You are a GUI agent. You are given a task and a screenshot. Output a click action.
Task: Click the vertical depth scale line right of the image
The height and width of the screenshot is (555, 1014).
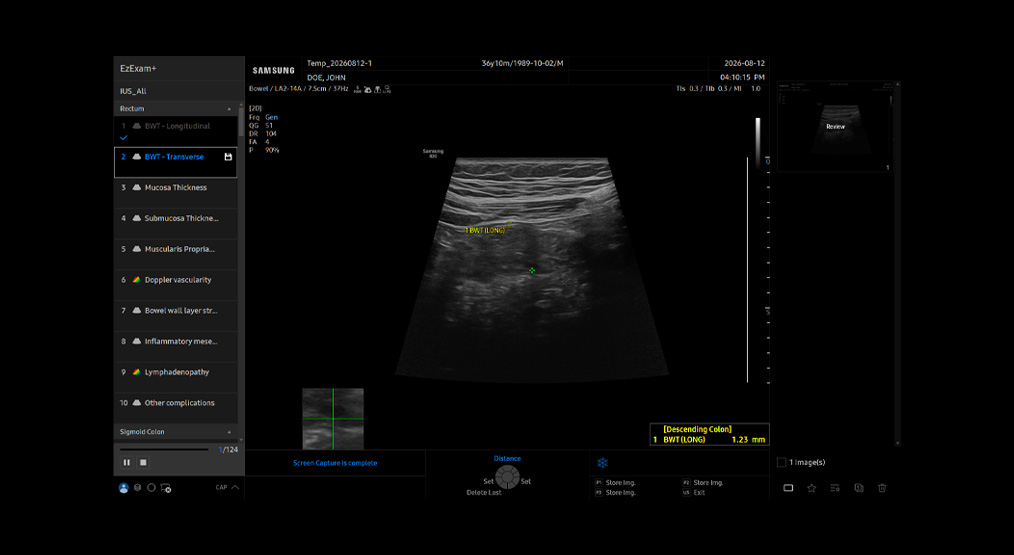pos(748,270)
